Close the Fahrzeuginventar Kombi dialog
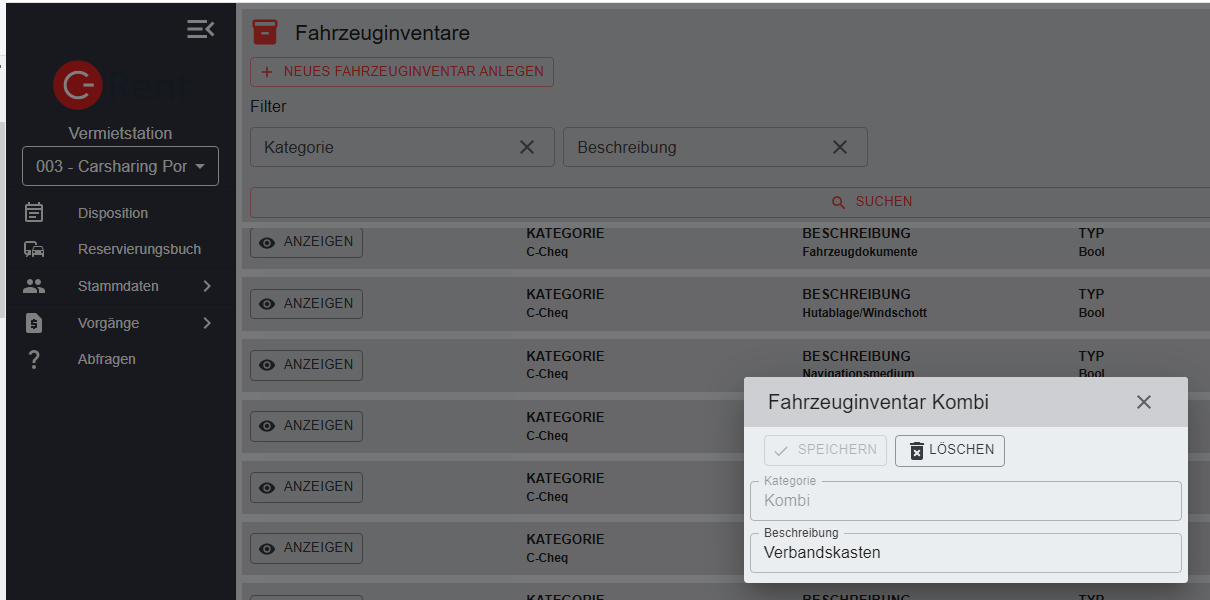The image size is (1210, 600). (1144, 402)
